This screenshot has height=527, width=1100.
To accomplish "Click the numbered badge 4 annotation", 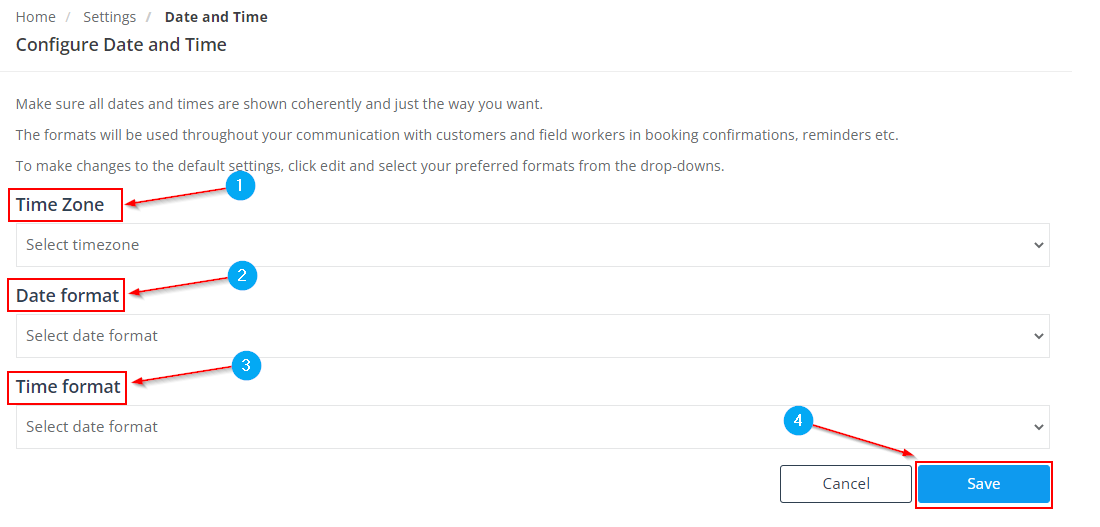I will (797, 422).
